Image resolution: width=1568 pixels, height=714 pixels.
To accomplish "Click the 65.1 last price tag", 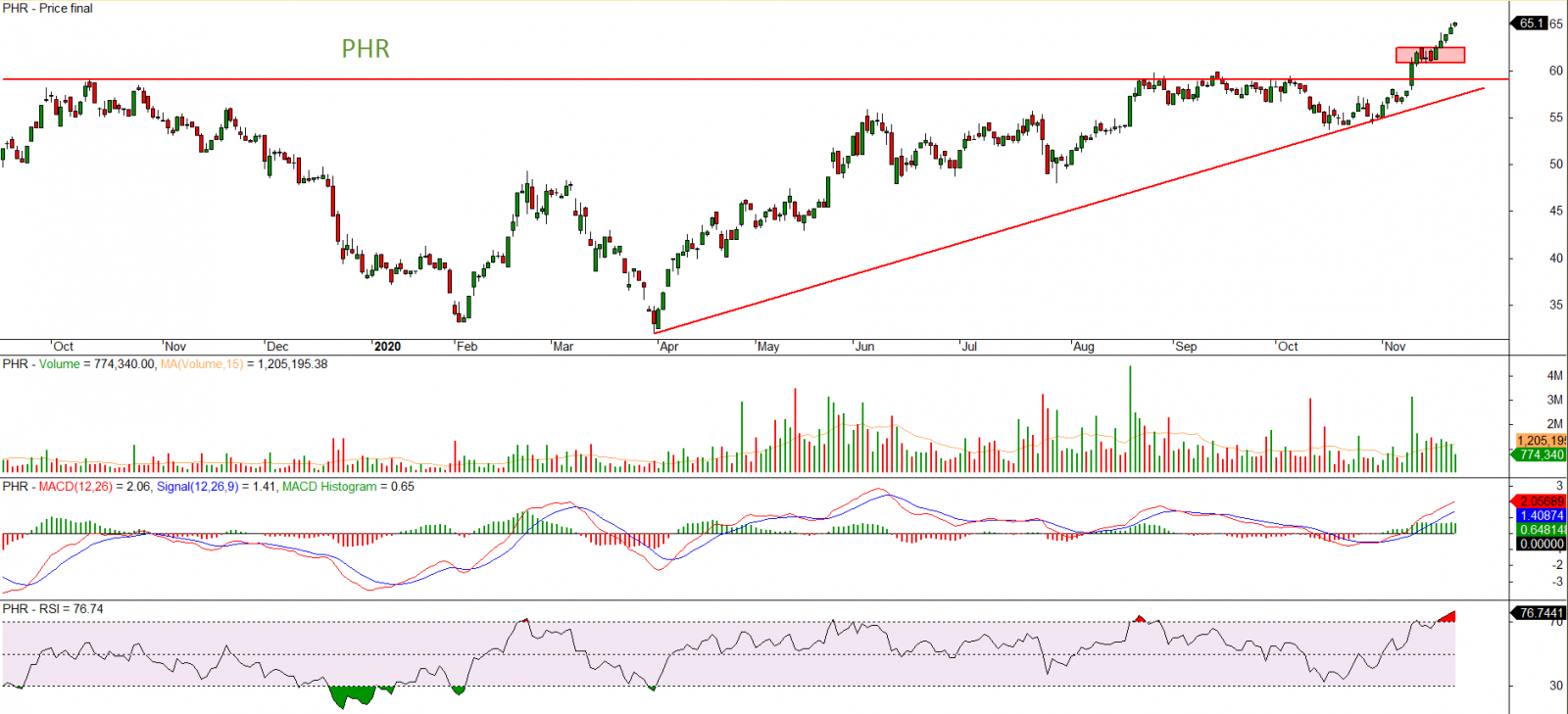I will 1531,23.
